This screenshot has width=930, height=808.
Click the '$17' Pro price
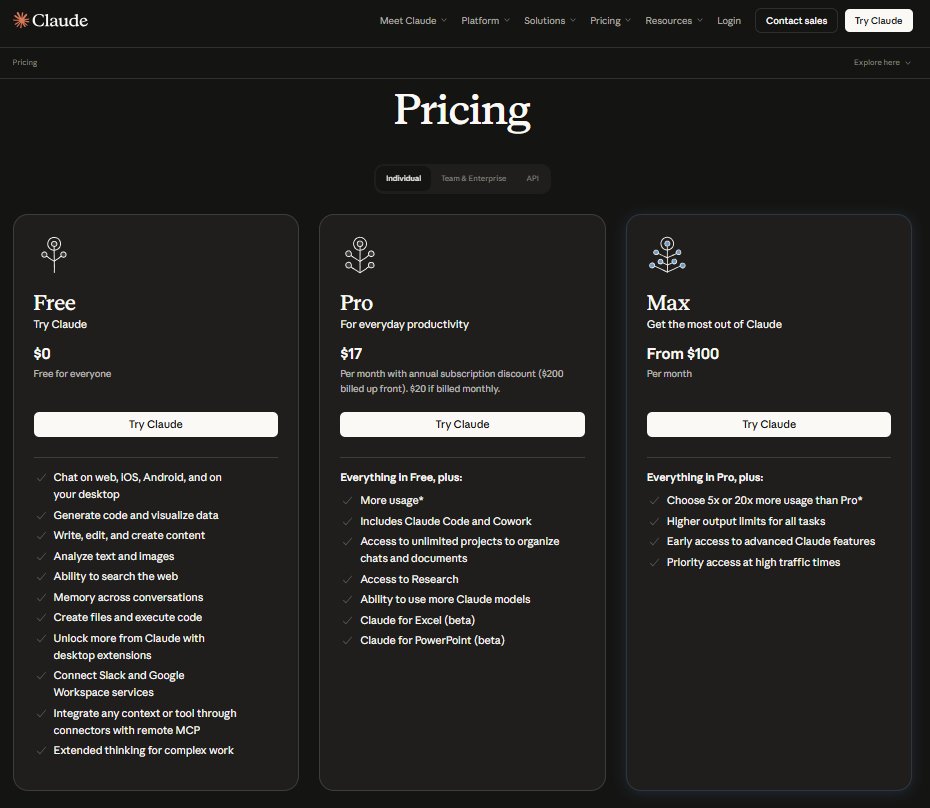click(x=351, y=354)
